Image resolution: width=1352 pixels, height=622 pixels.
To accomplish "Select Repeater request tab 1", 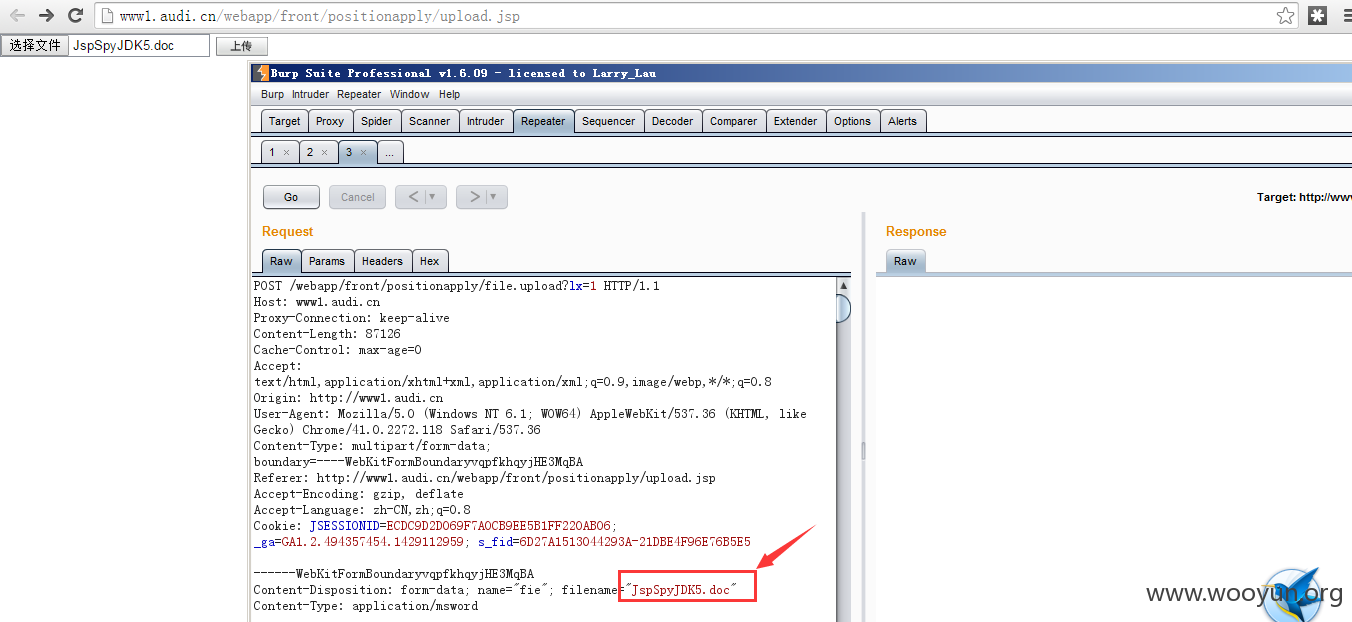I will pyautogui.click(x=272, y=152).
